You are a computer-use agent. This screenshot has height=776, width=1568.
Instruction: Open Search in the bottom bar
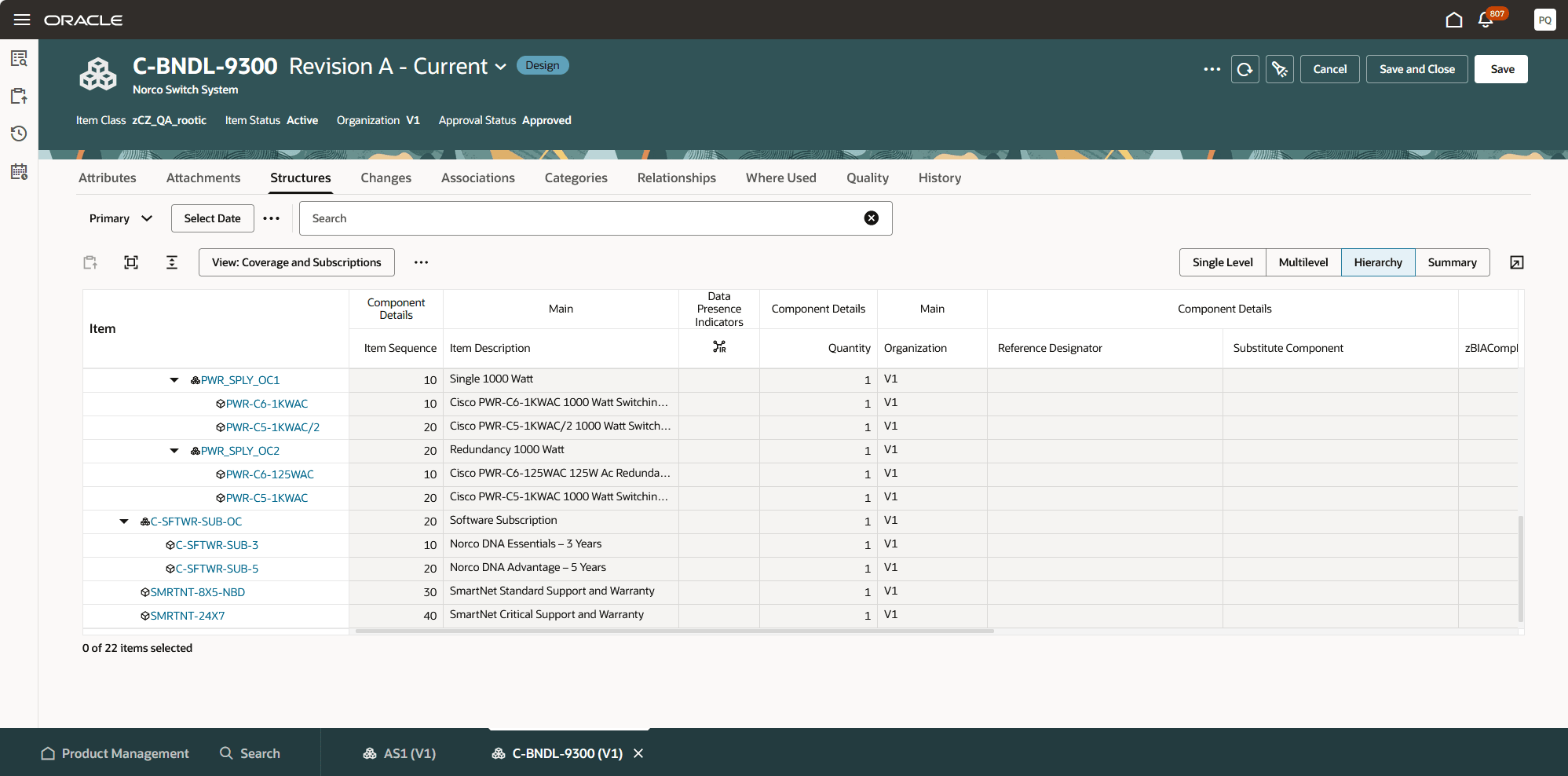pos(250,753)
